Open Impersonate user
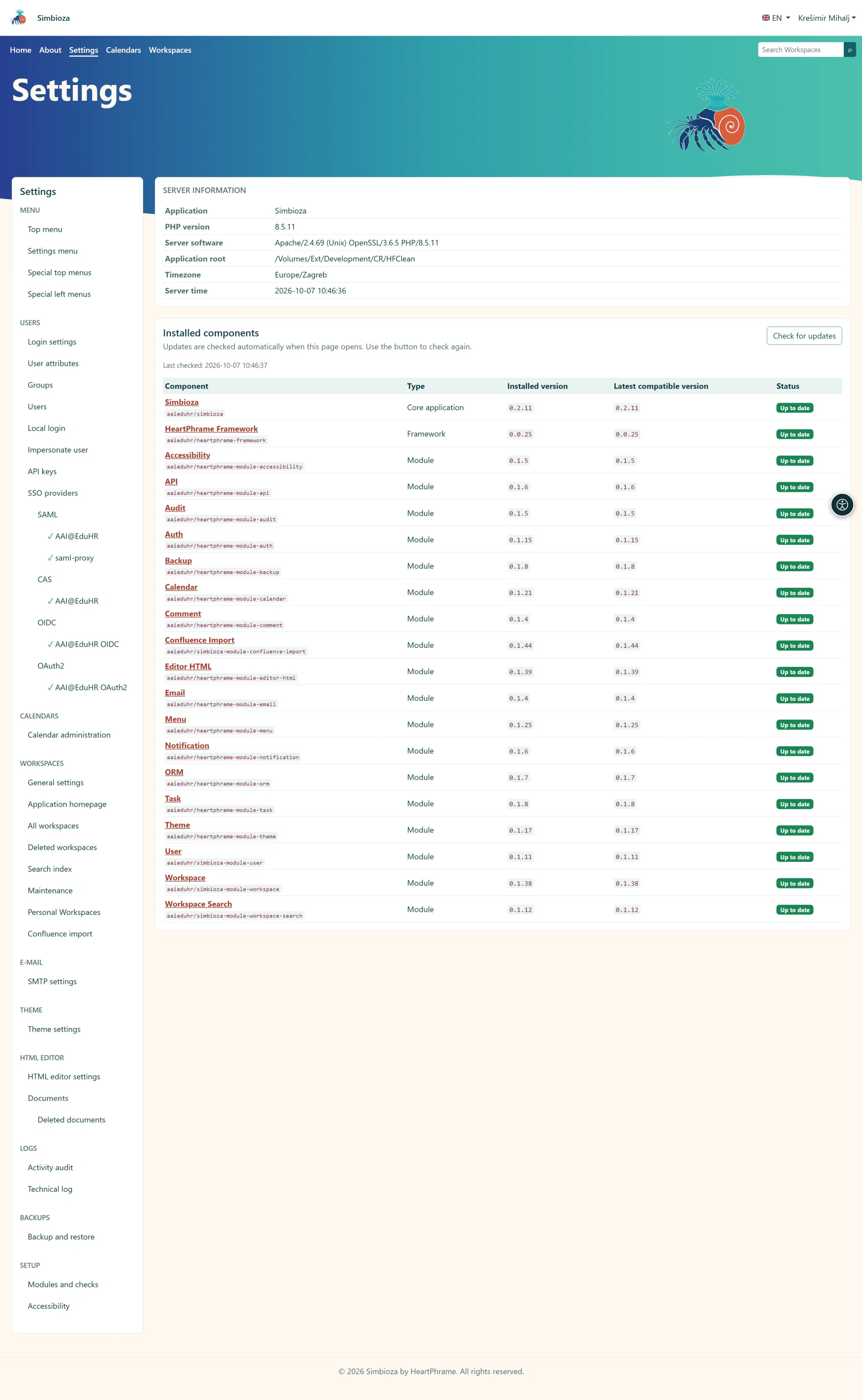862x1400 pixels. click(58, 449)
